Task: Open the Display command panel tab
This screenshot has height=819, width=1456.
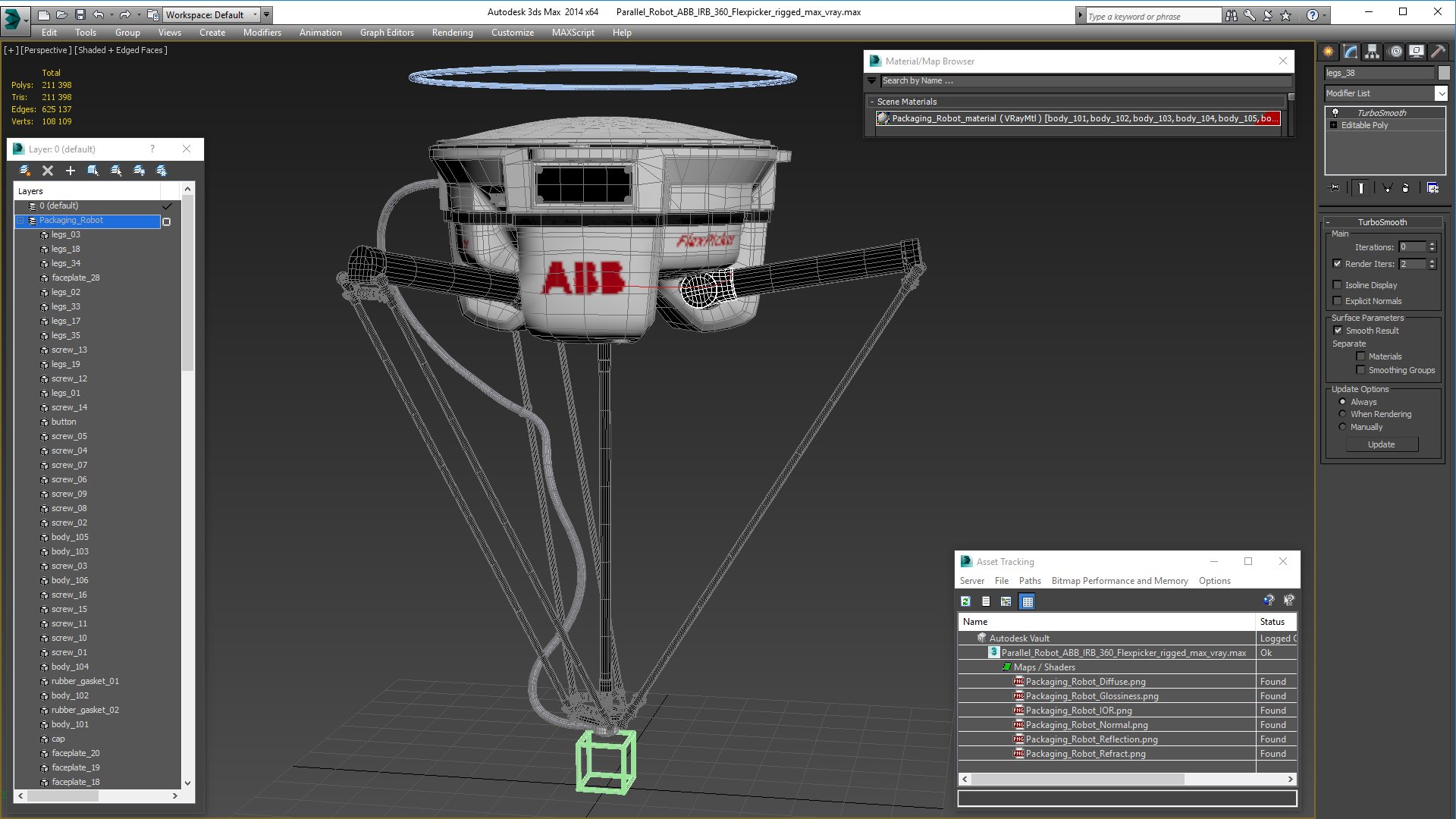Action: coord(1417,52)
